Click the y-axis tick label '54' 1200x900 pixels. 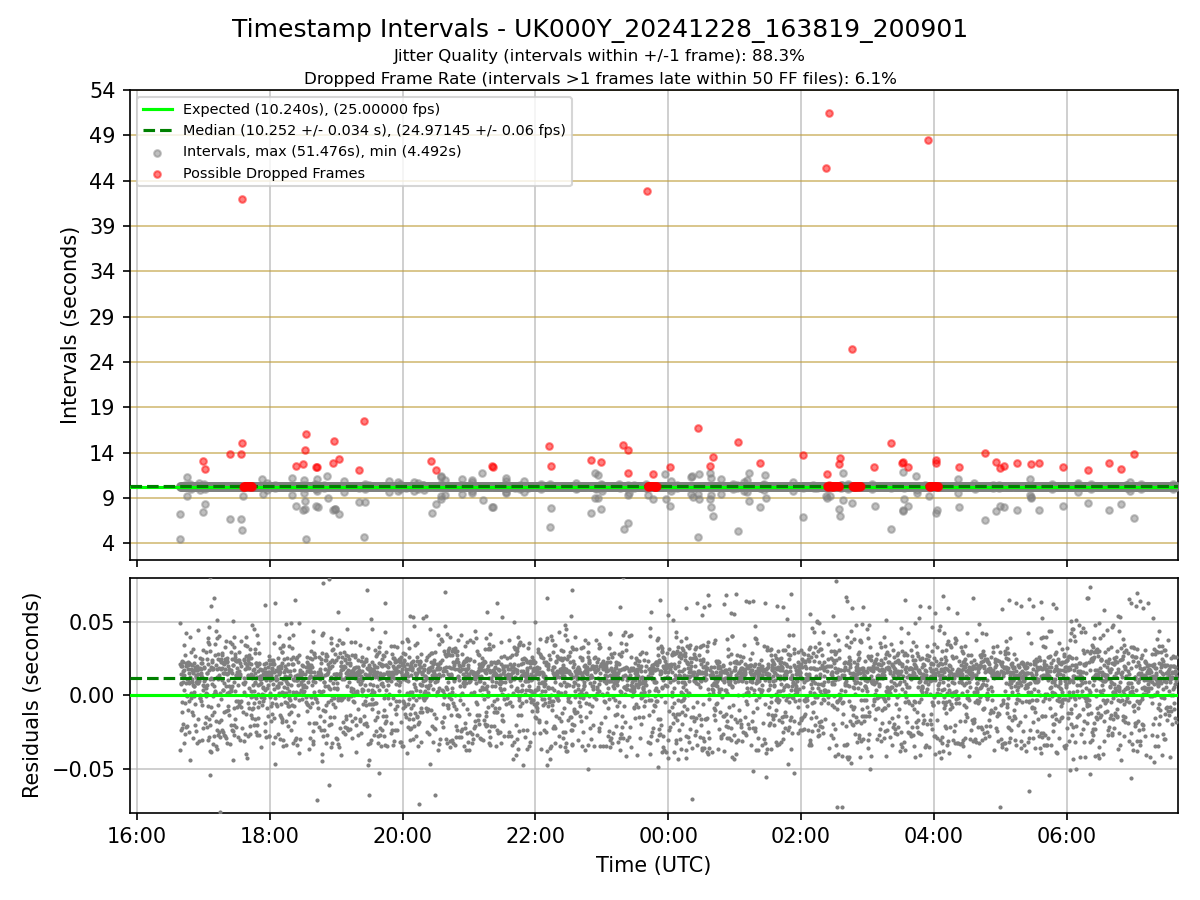tap(102, 90)
